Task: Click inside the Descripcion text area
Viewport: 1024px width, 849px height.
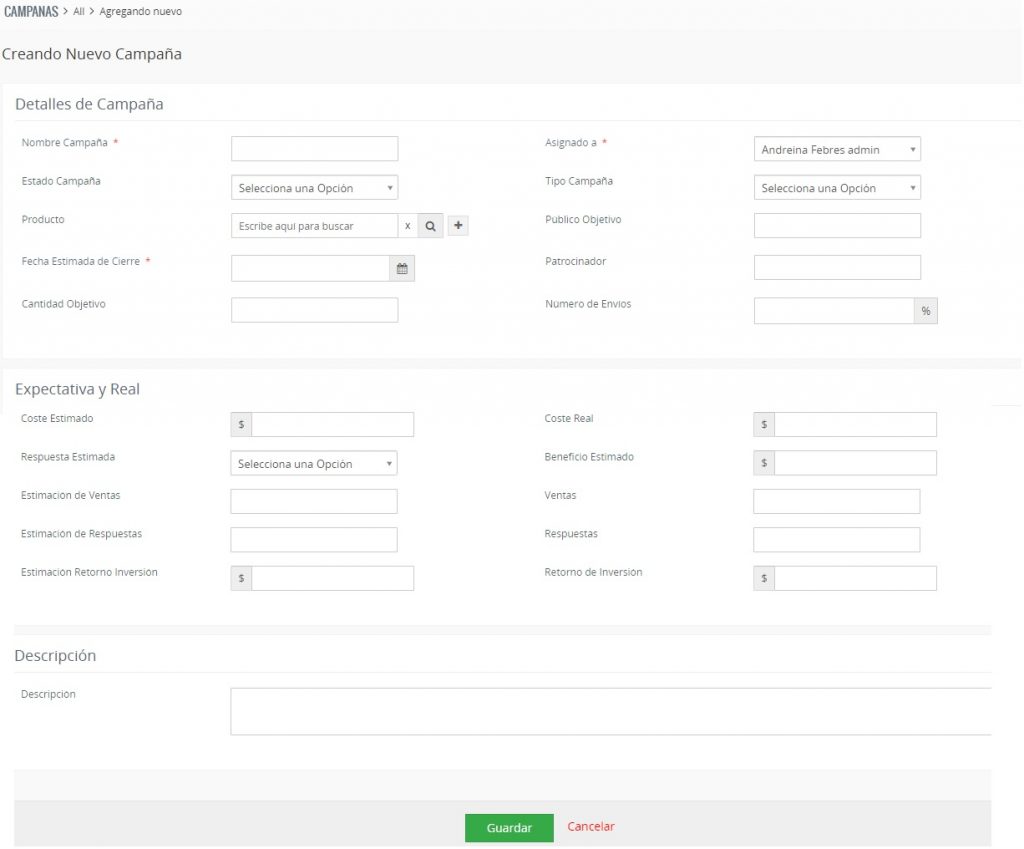Action: [x=610, y=711]
